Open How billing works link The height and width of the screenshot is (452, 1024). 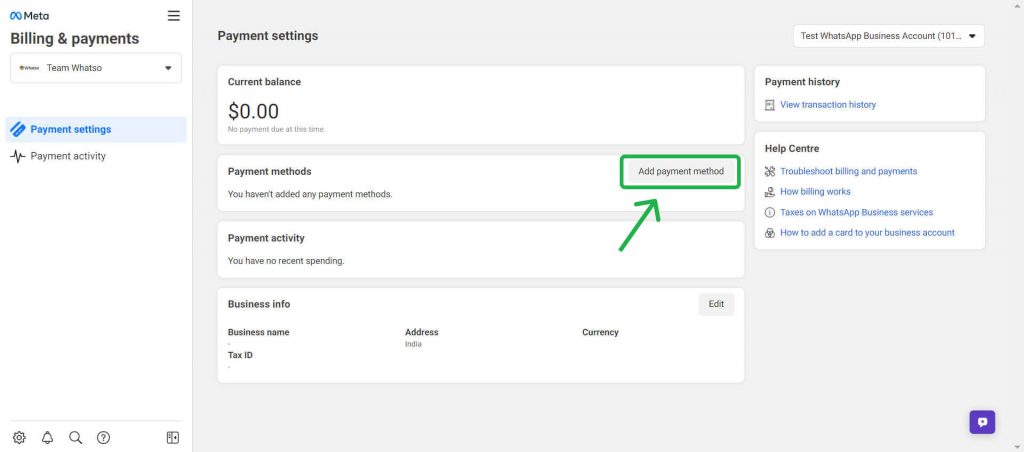815,192
